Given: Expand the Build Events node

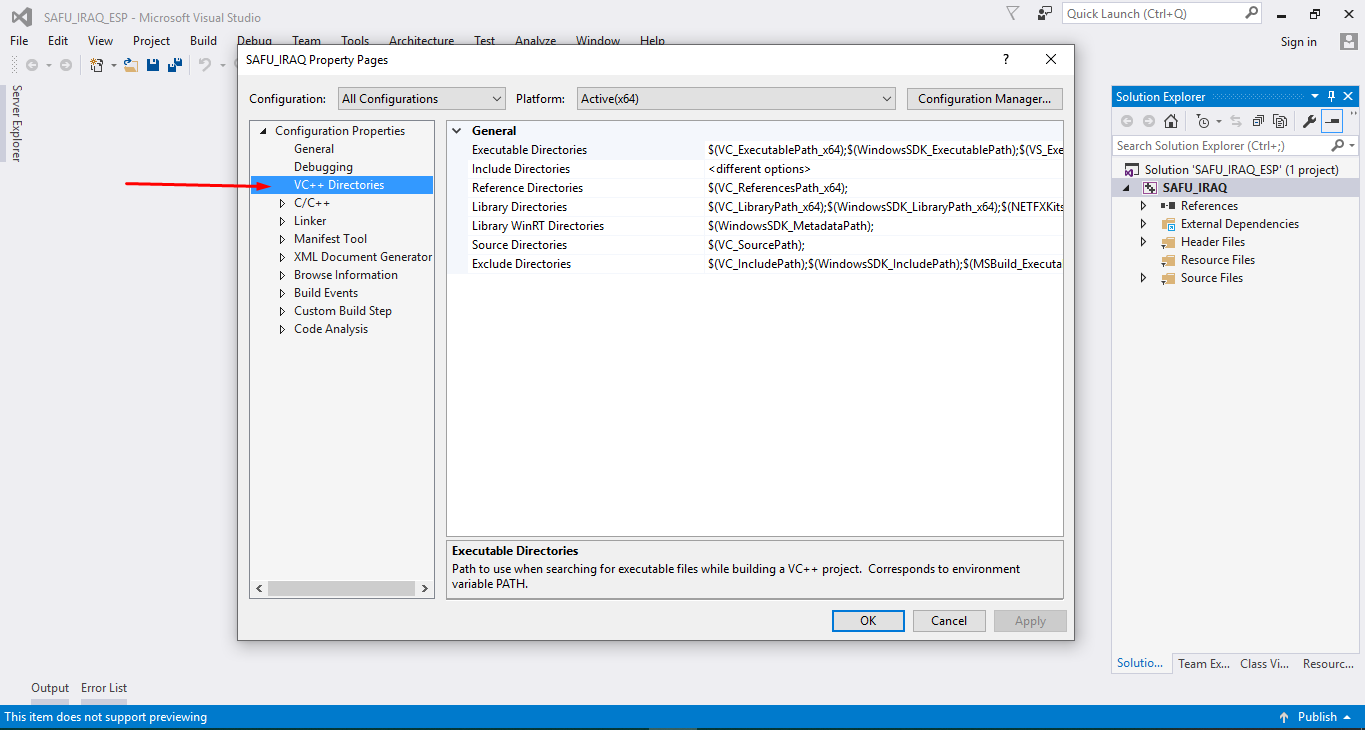Looking at the screenshot, I should click(x=282, y=293).
